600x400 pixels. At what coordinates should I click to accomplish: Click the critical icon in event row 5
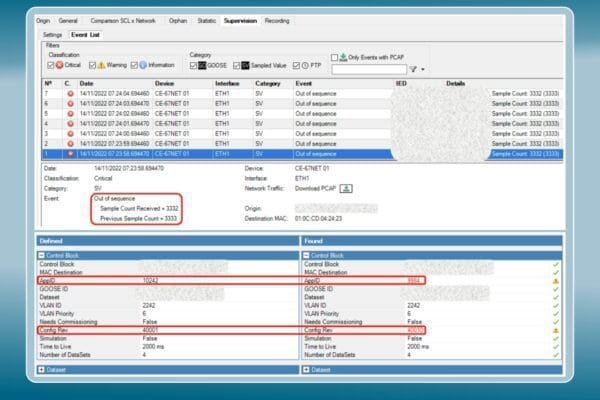70,114
